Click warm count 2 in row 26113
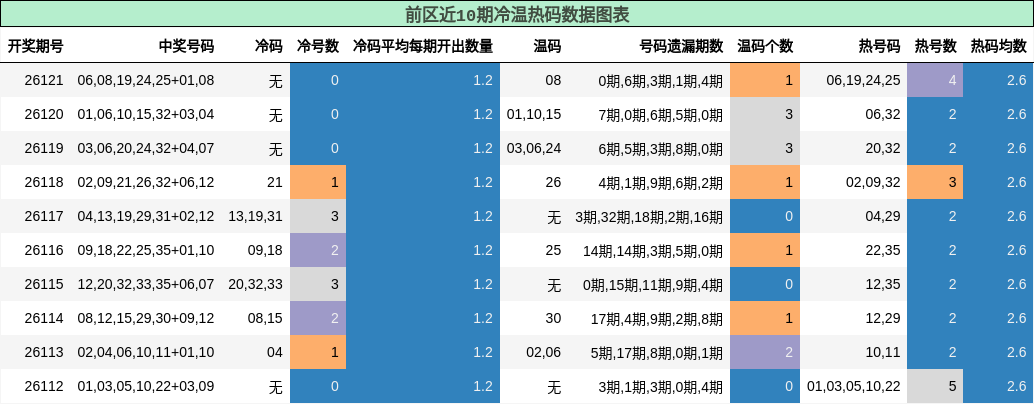The height and width of the screenshot is (404, 1034). pyautogui.click(x=765, y=352)
